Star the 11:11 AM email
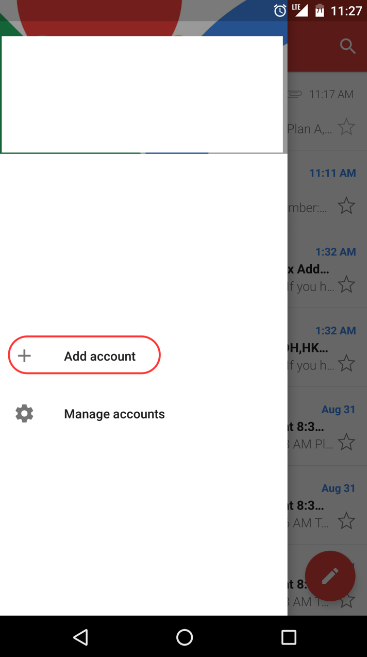The image size is (367, 657). [x=346, y=206]
